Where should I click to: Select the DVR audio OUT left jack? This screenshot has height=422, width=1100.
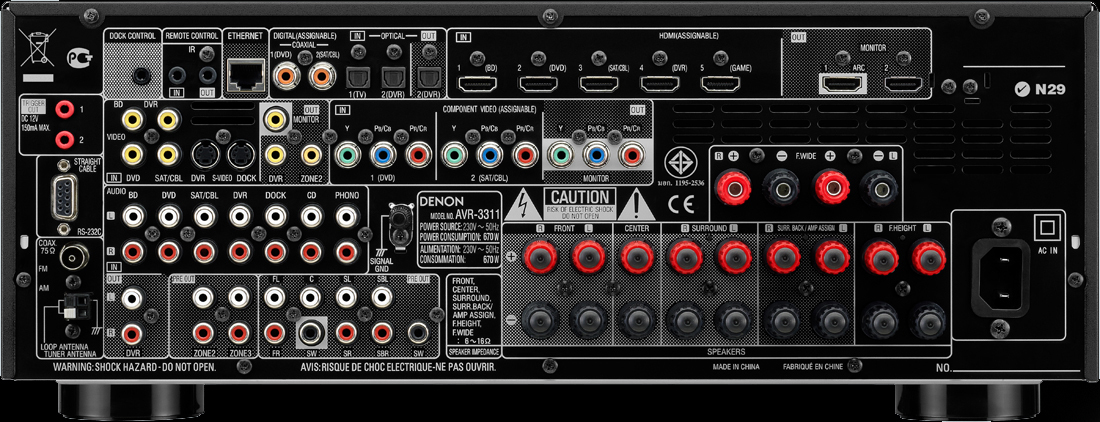[132, 298]
